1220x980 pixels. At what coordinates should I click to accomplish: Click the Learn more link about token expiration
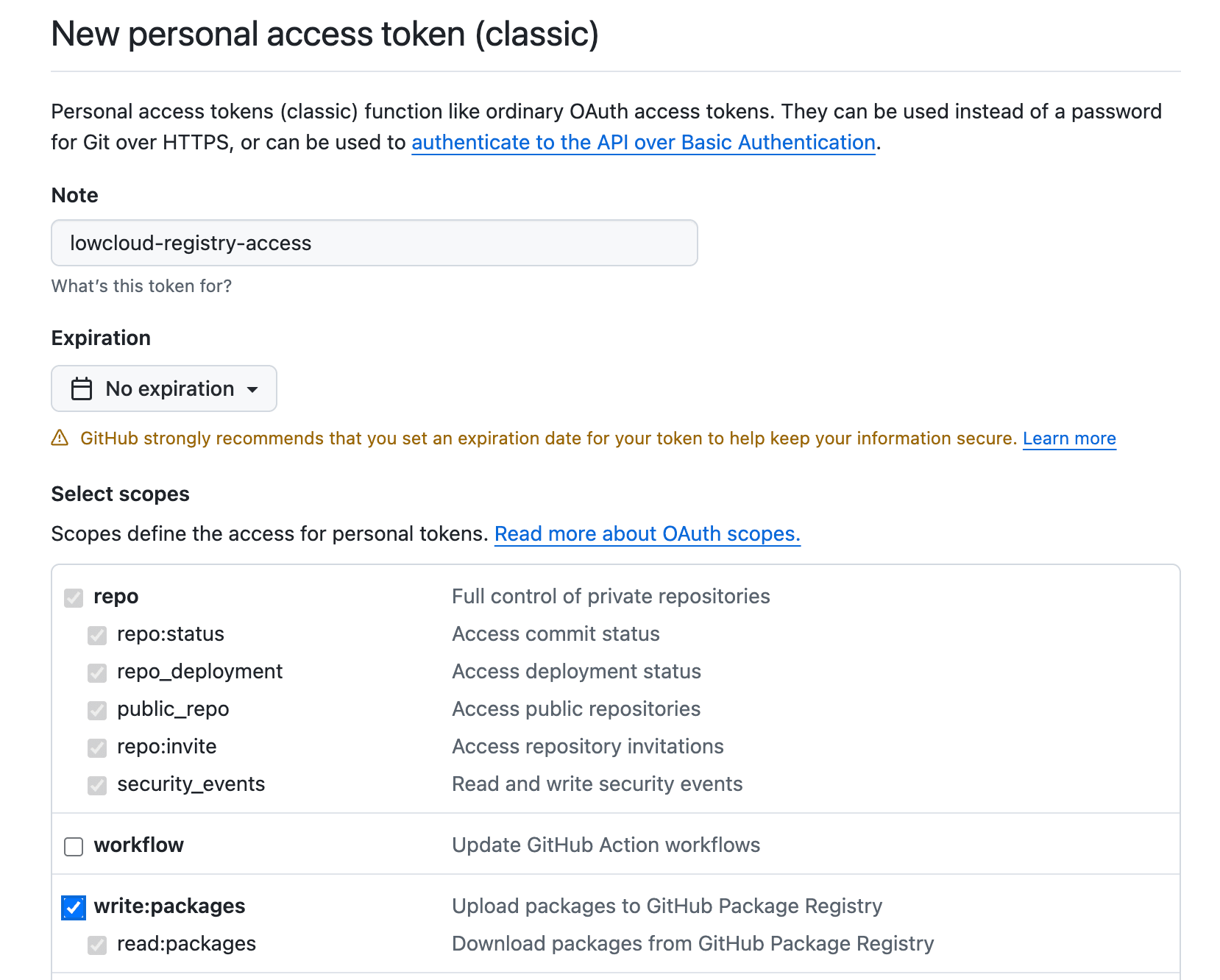[1068, 438]
